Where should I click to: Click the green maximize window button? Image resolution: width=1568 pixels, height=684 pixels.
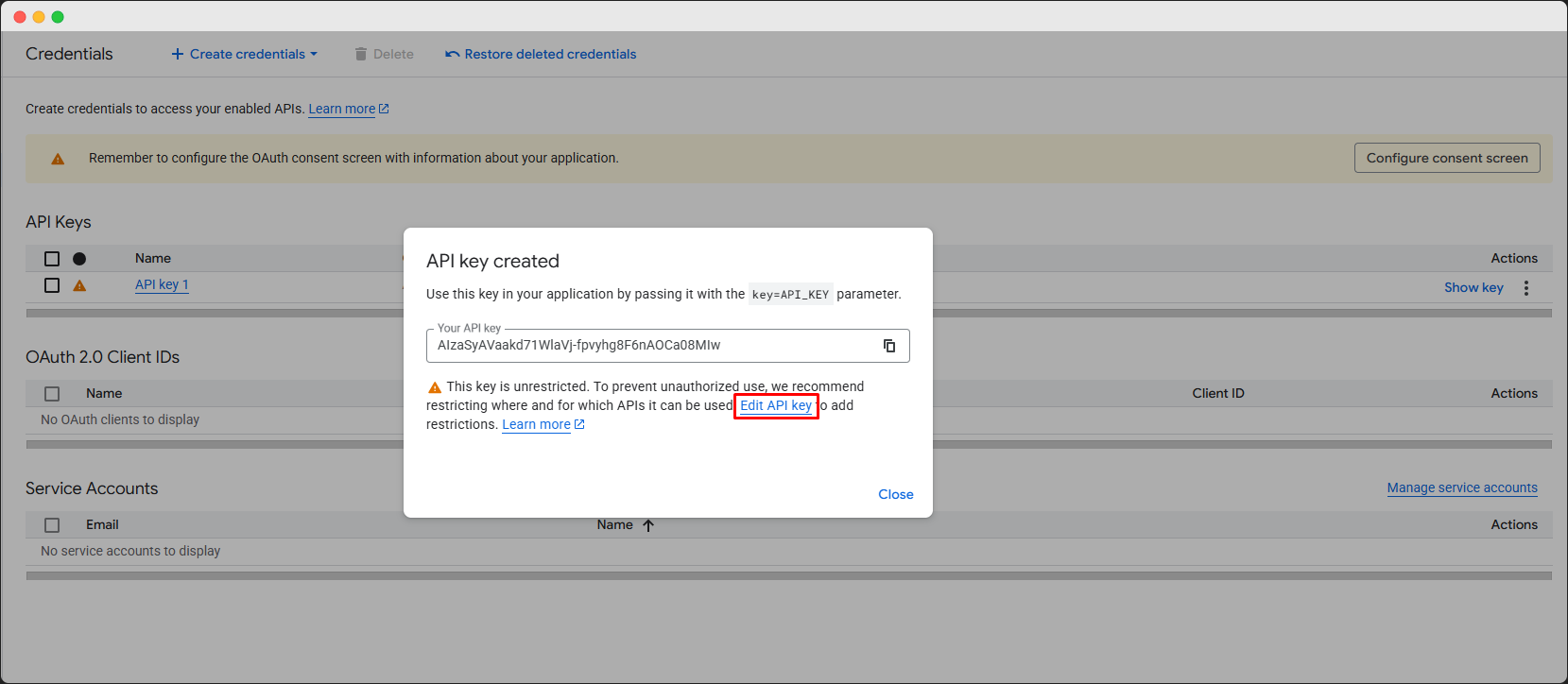pos(58,17)
